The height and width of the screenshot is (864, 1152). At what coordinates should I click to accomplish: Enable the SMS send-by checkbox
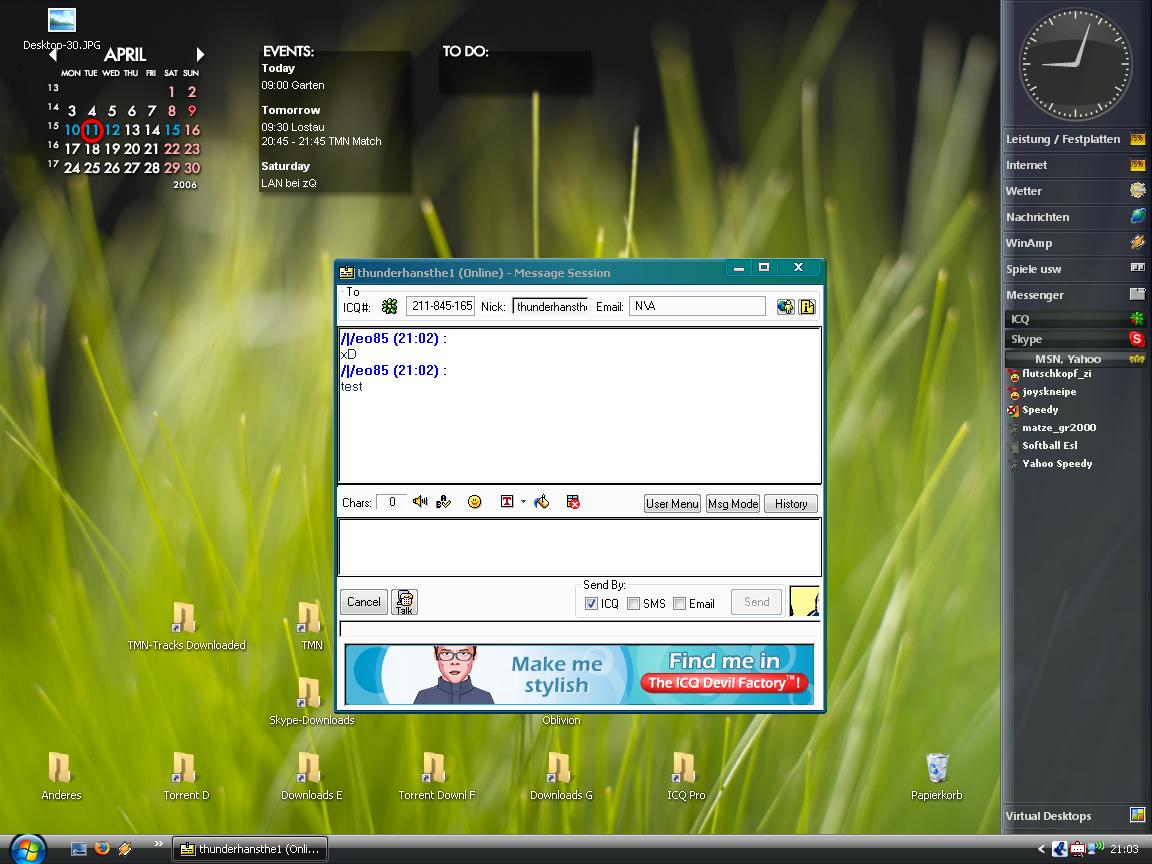click(634, 603)
